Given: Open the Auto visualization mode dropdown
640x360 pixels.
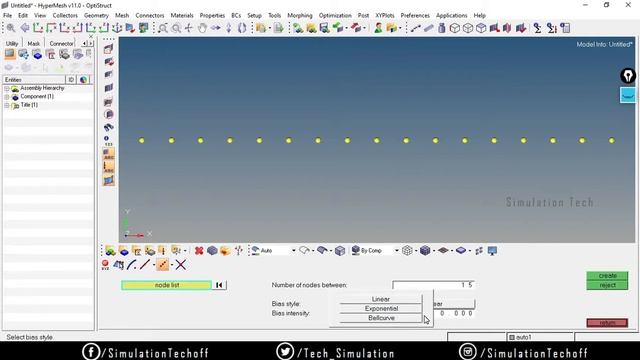Looking at the screenshot, I should point(293,251).
